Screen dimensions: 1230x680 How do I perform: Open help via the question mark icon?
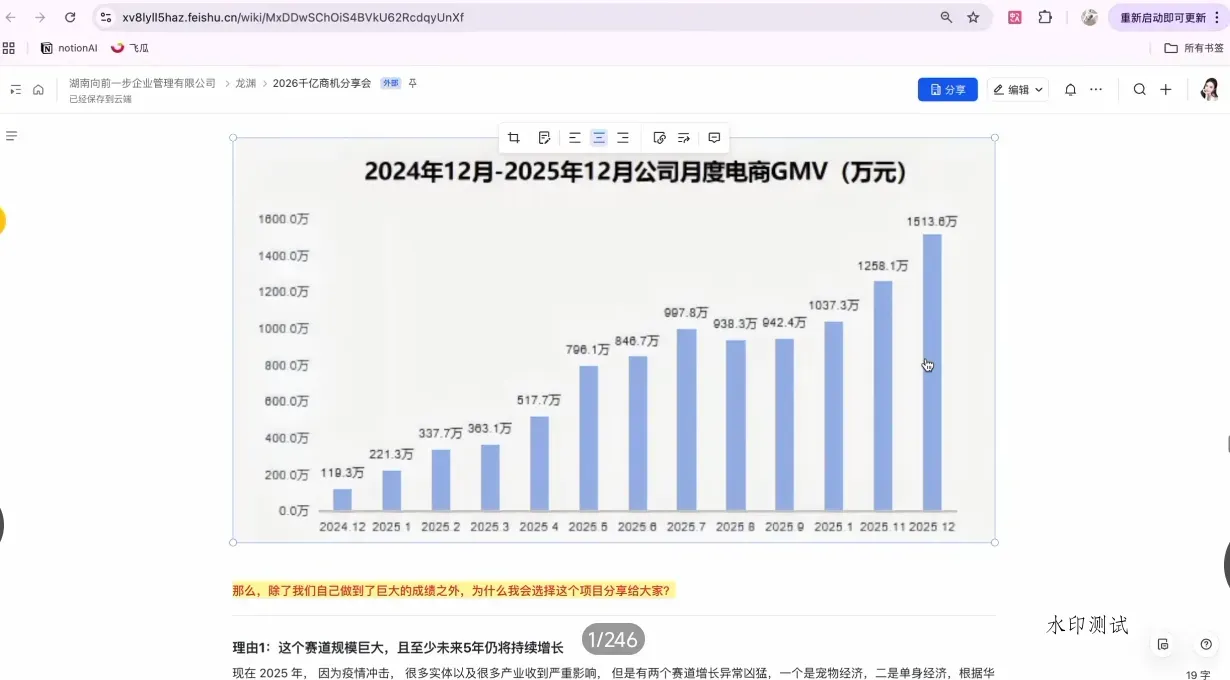coord(1205,646)
